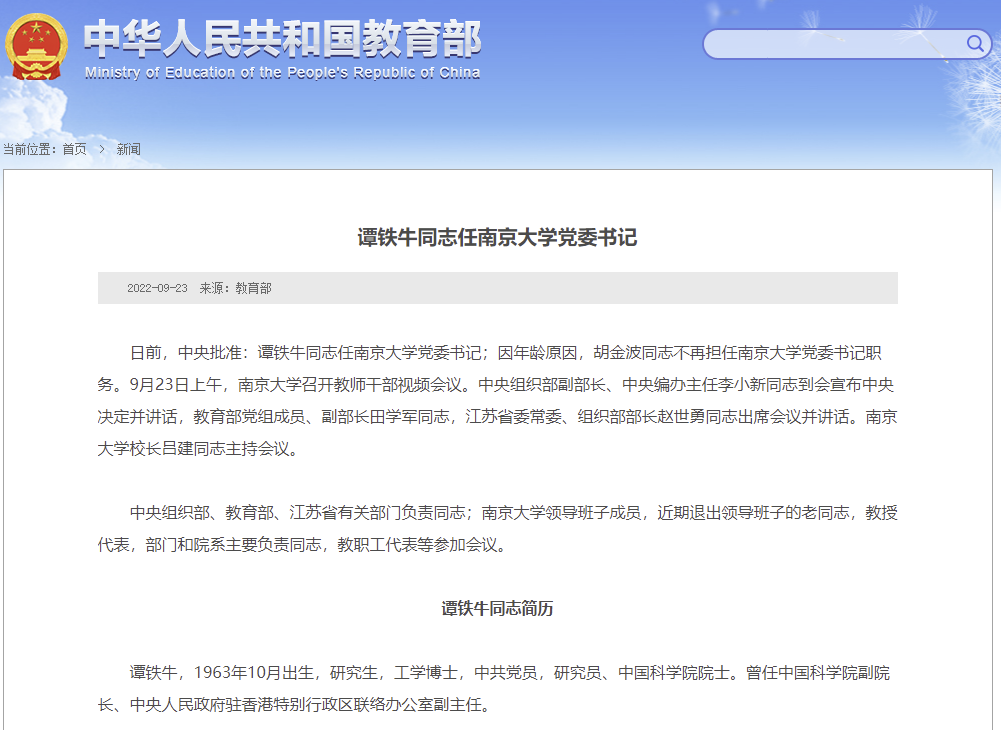
Task: Click the Ministry of Education English subtitle
Action: point(283,73)
